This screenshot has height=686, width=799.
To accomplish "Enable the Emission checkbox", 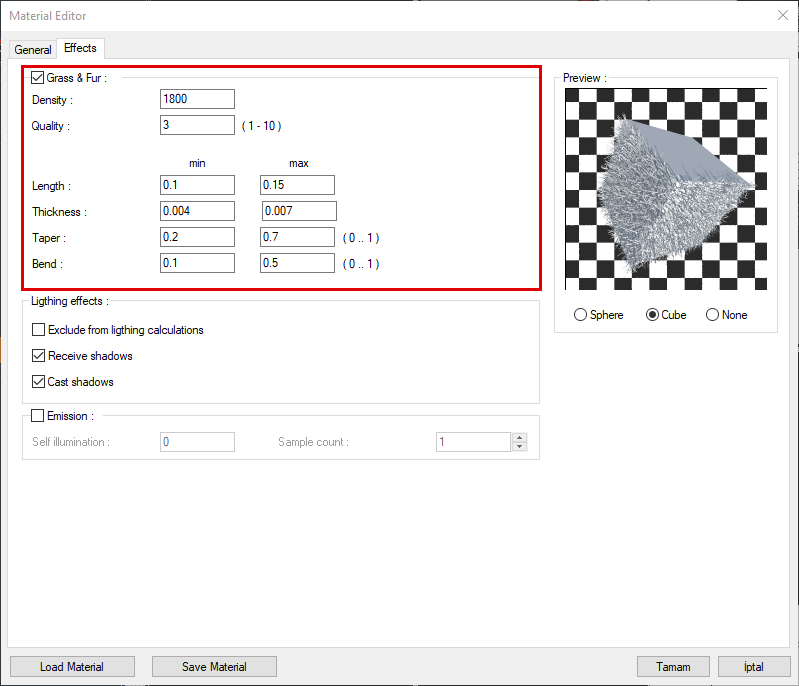I will coord(38,416).
